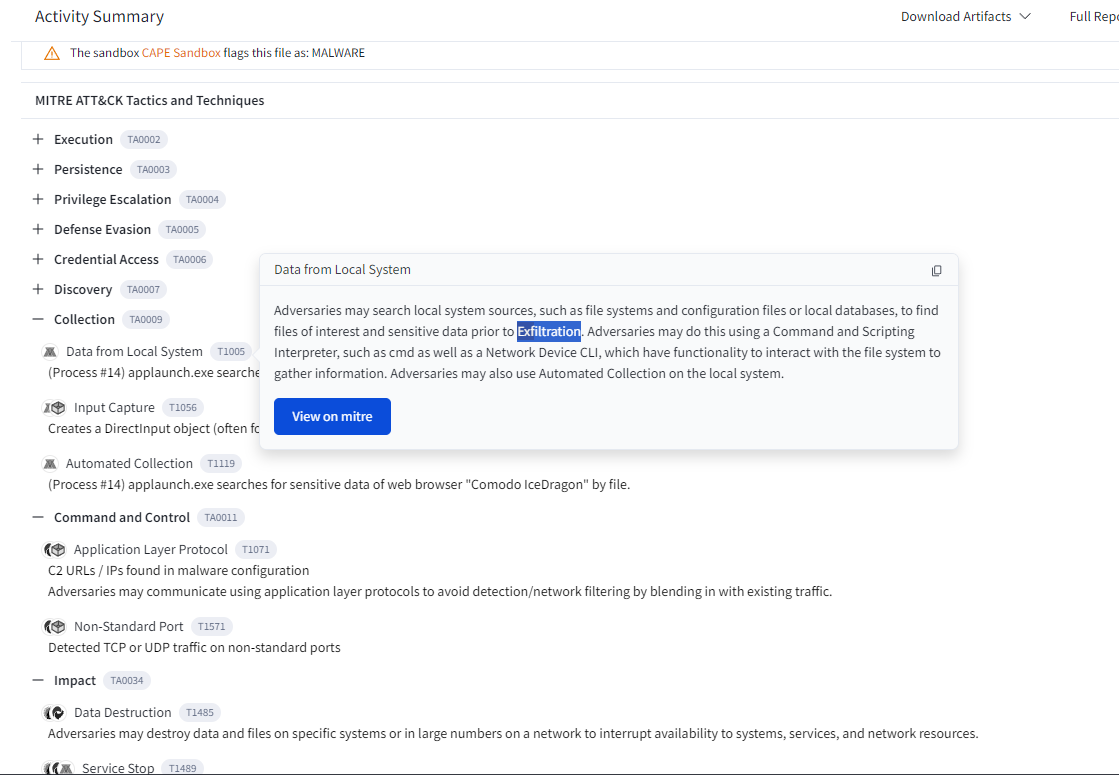Click the sandbox icon beside Automated Collection
Screen dimensions: 1119x775
point(50,463)
